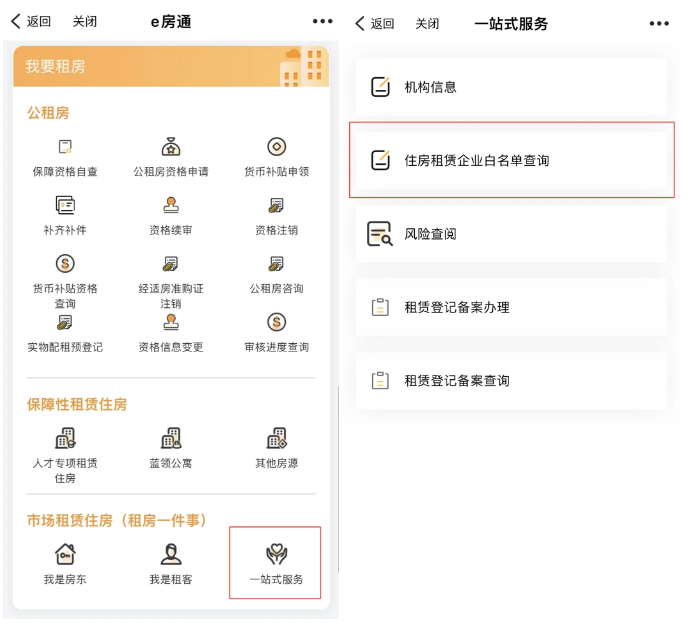This screenshot has width=686, height=639.
Task: Open 人才专项租赁住房 icon
Action: (65, 439)
